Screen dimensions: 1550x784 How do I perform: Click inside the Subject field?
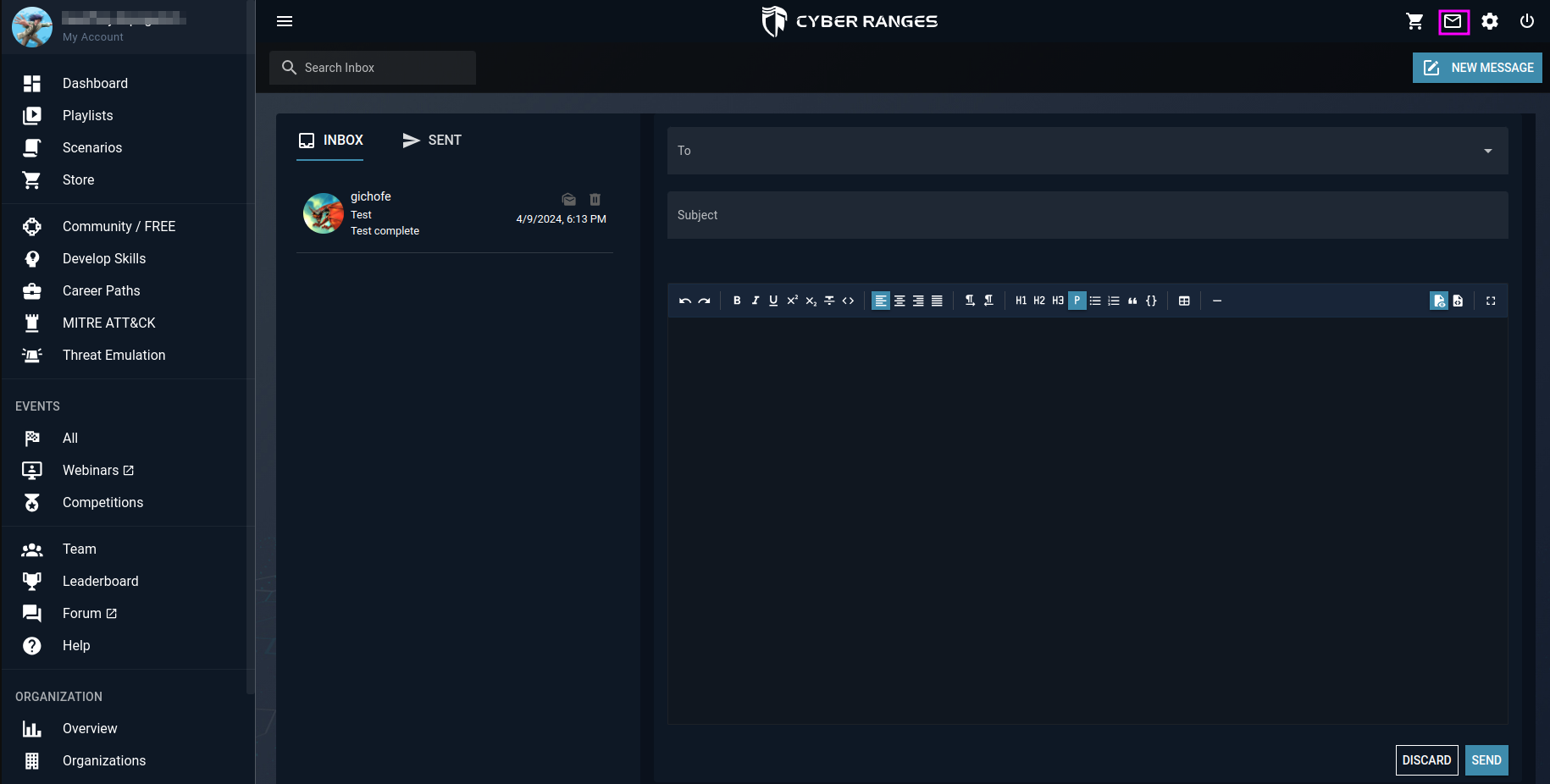(x=932, y=215)
